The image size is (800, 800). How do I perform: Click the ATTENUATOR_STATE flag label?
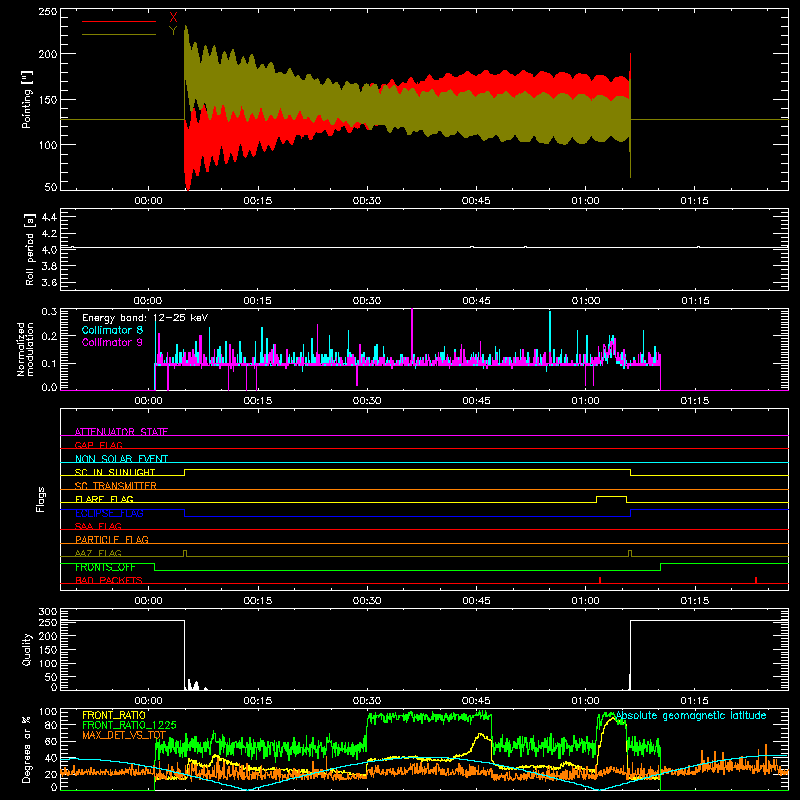click(121, 432)
